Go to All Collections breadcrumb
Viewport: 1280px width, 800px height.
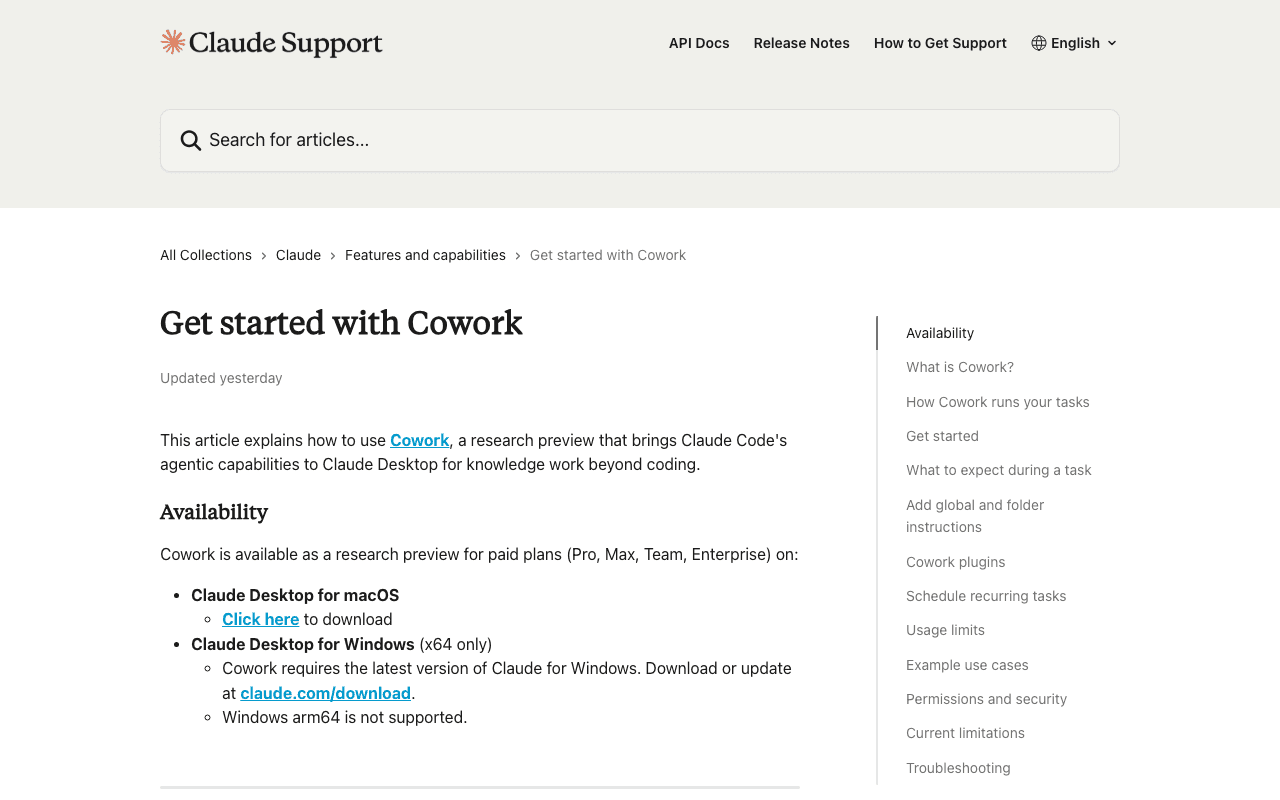(205, 254)
